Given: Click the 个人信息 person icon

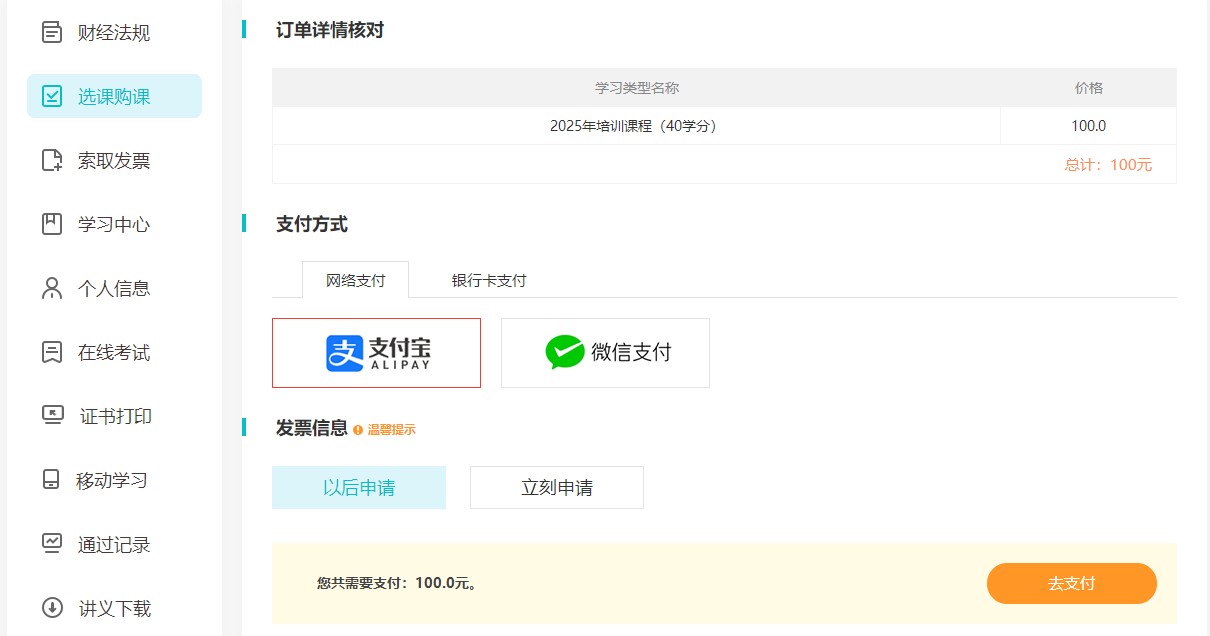Looking at the screenshot, I should pos(51,288).
